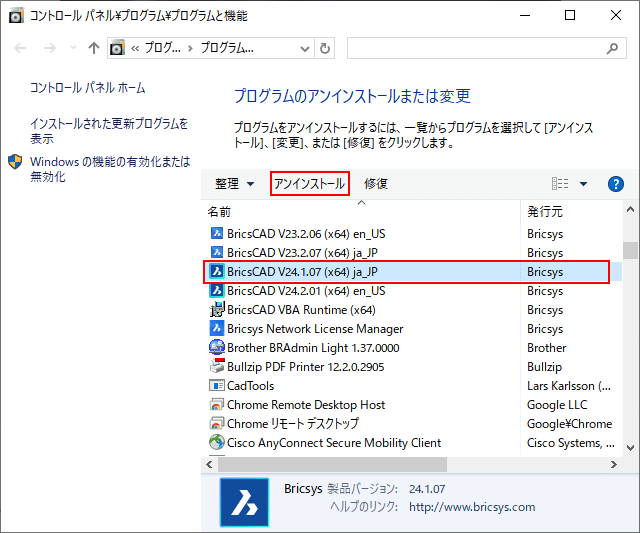Select the CadTools entry name
The image size is (640, 533).
pyautogui.click(x=251, y=386)
